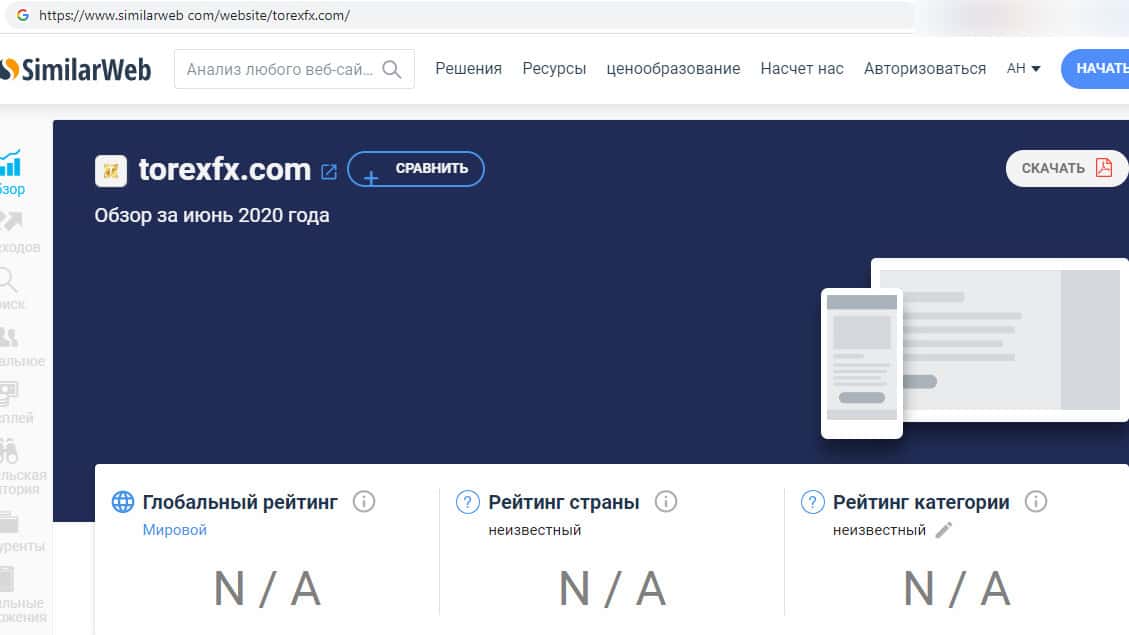Click неизвестный under Рейтинг страны
This screenshot has height=635, width=1129.
[x=534, y=530]
